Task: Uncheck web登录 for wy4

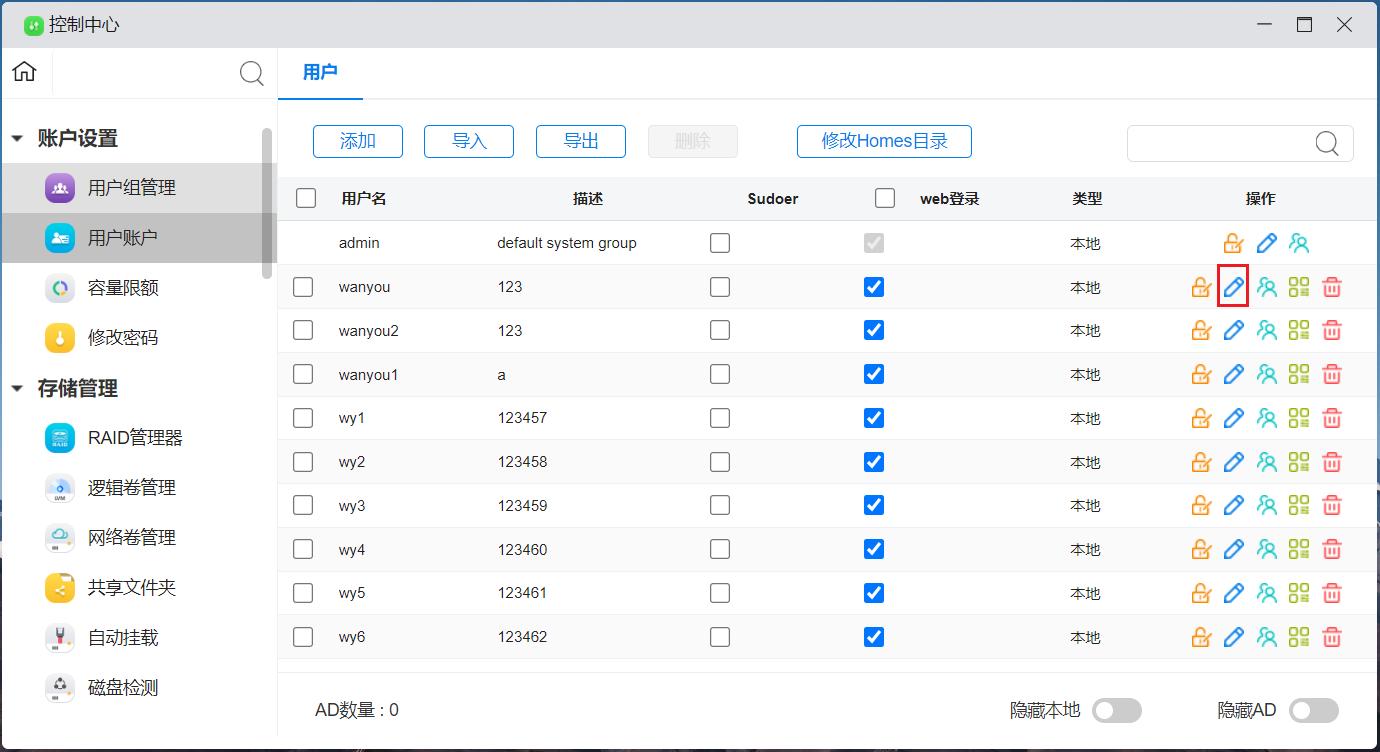Action: (x=874, y=549)
